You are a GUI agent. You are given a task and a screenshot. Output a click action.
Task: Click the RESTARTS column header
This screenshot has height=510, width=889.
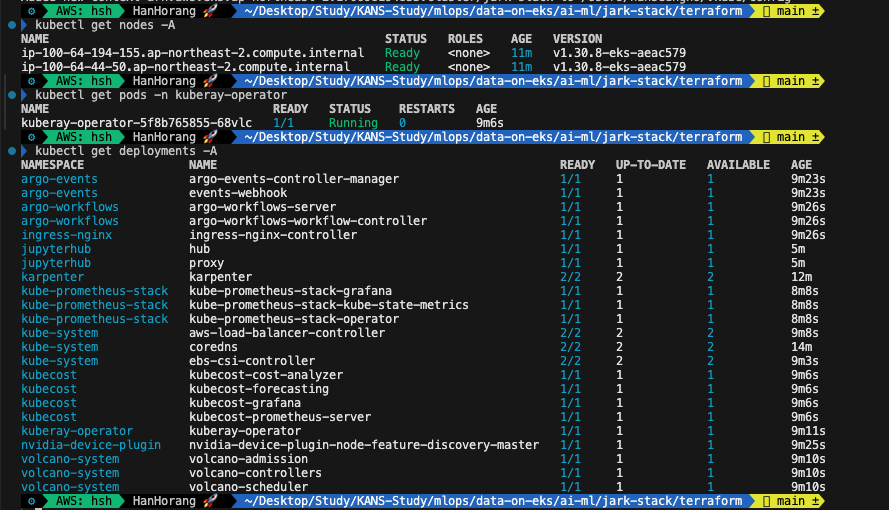pos(426,109)
